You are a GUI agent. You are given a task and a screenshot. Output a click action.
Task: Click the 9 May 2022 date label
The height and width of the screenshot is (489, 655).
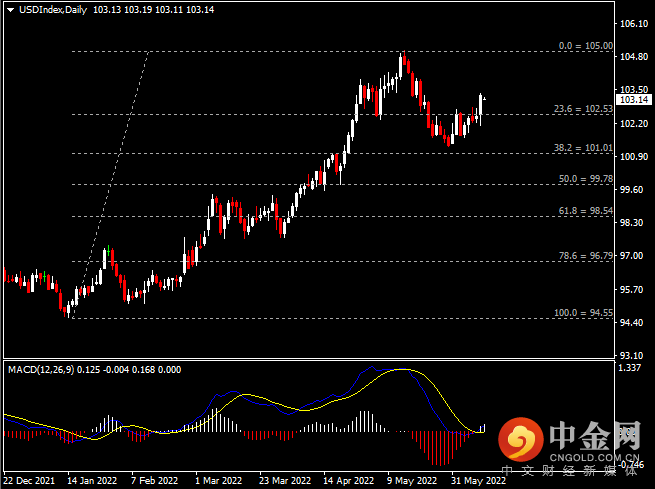coord(411,480)
